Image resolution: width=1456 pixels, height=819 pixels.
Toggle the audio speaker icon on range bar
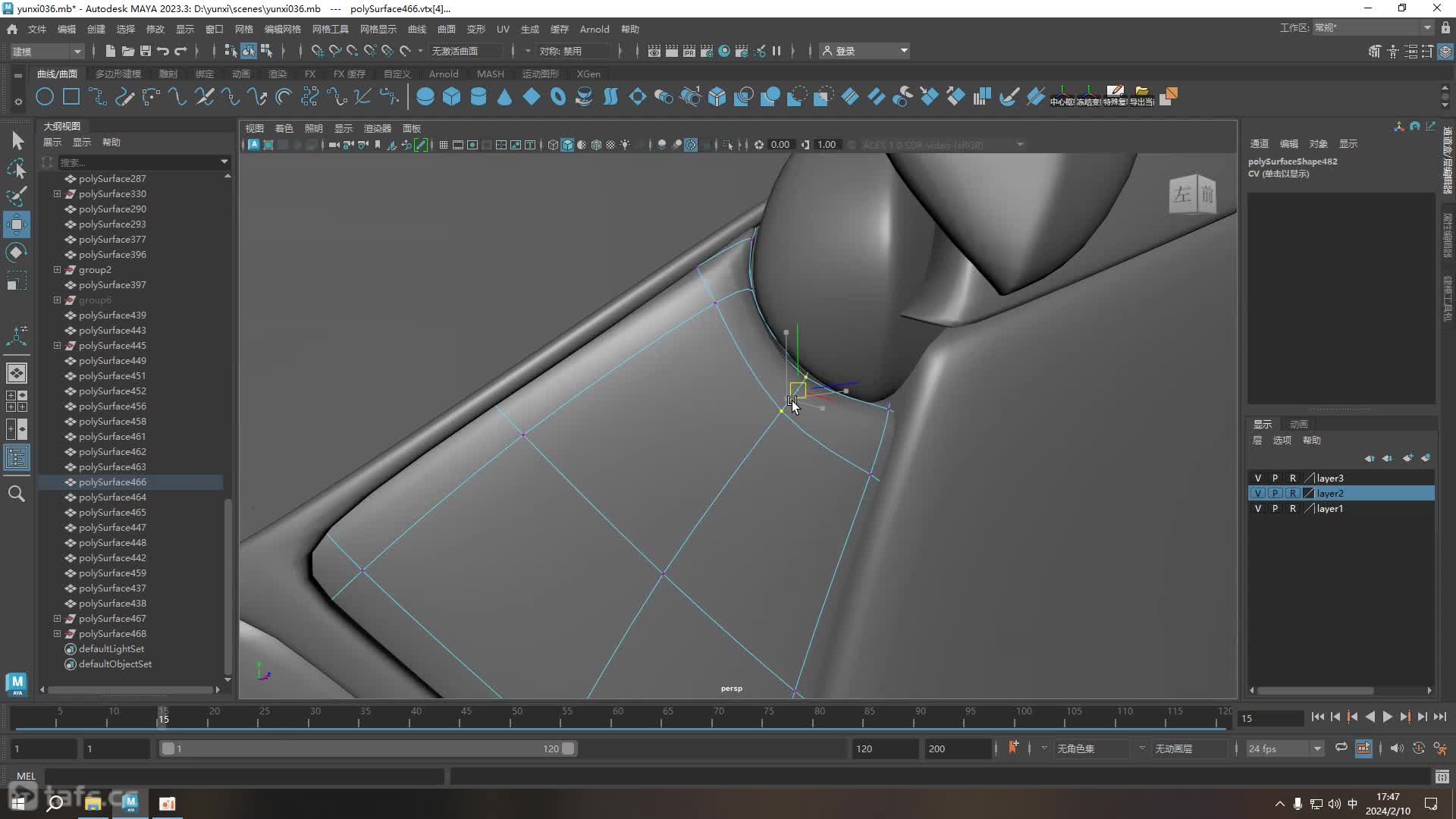pos(1396,748)
